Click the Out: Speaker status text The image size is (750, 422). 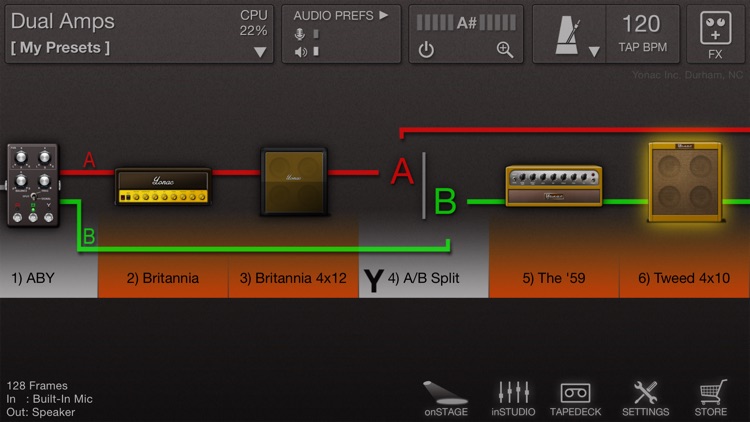point(41,412)
